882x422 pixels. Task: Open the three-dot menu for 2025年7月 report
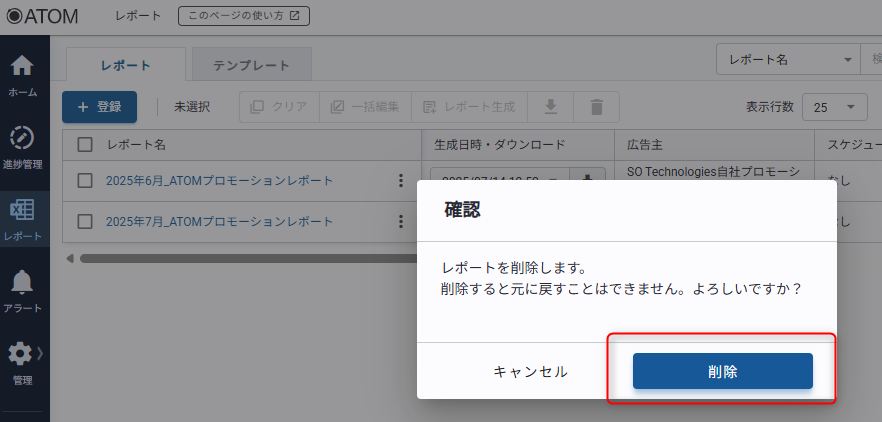pyautogui.click(x=401, y=221)
